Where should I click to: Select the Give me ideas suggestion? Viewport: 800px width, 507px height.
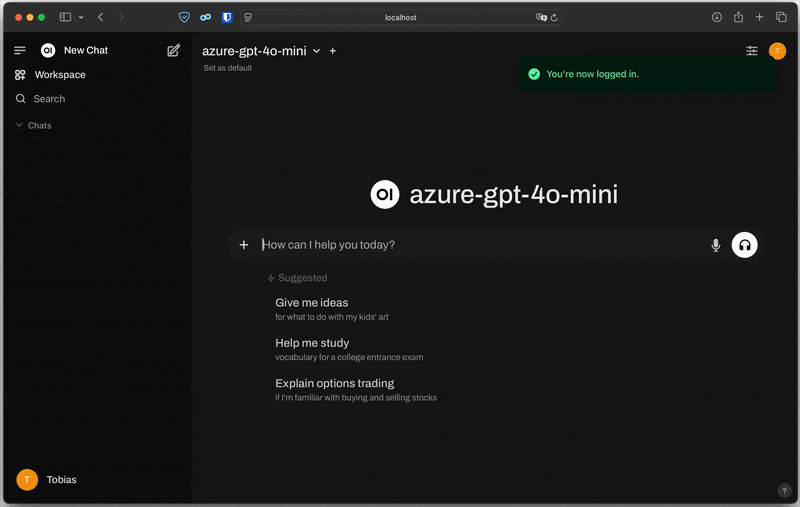(x=332, y=309)
